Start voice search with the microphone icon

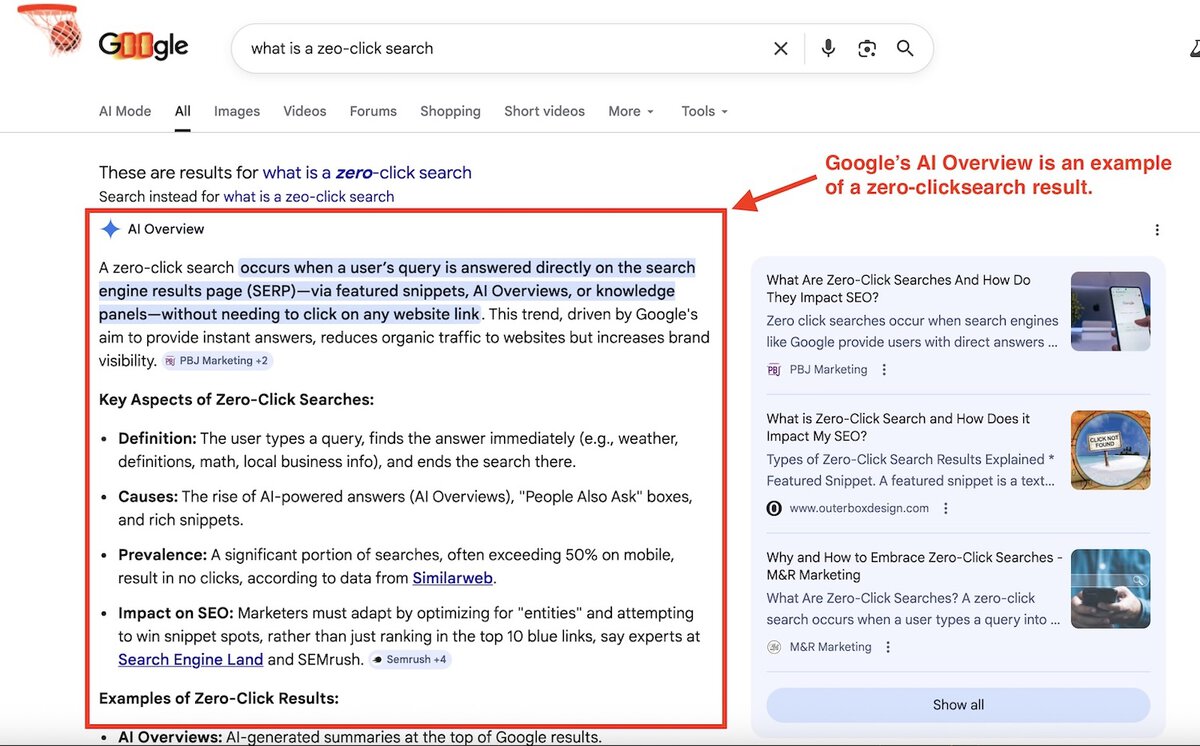coord(828,48)
